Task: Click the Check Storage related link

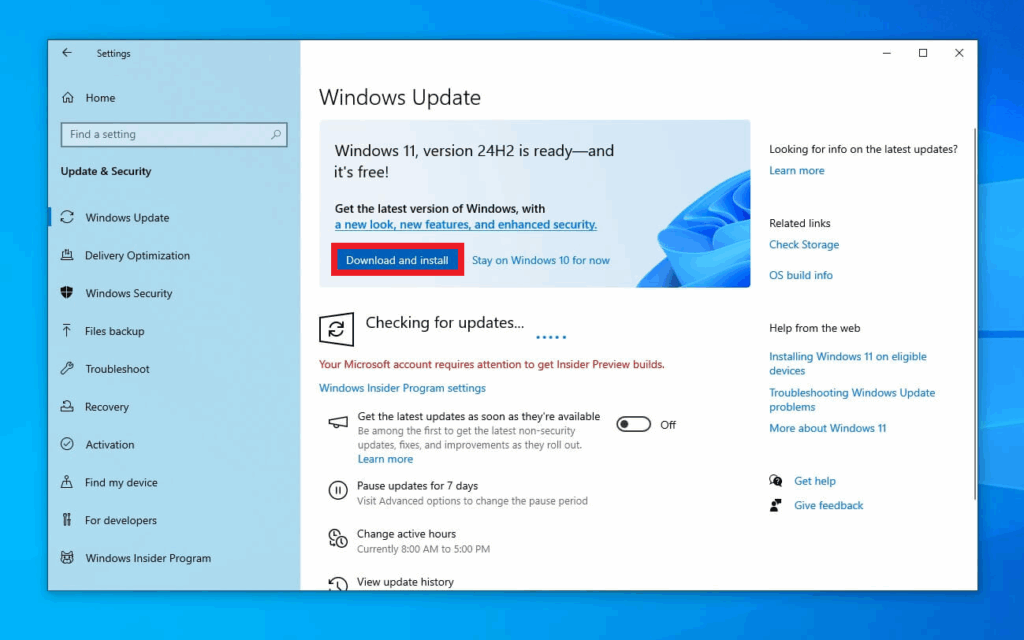Action: click(803, 244)
